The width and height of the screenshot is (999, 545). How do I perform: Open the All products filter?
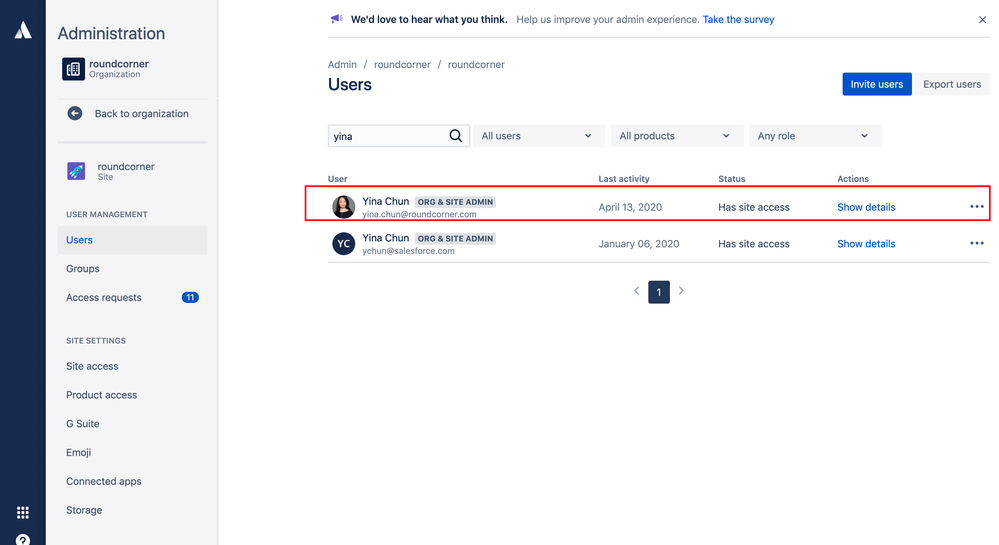tap(676, 136)
